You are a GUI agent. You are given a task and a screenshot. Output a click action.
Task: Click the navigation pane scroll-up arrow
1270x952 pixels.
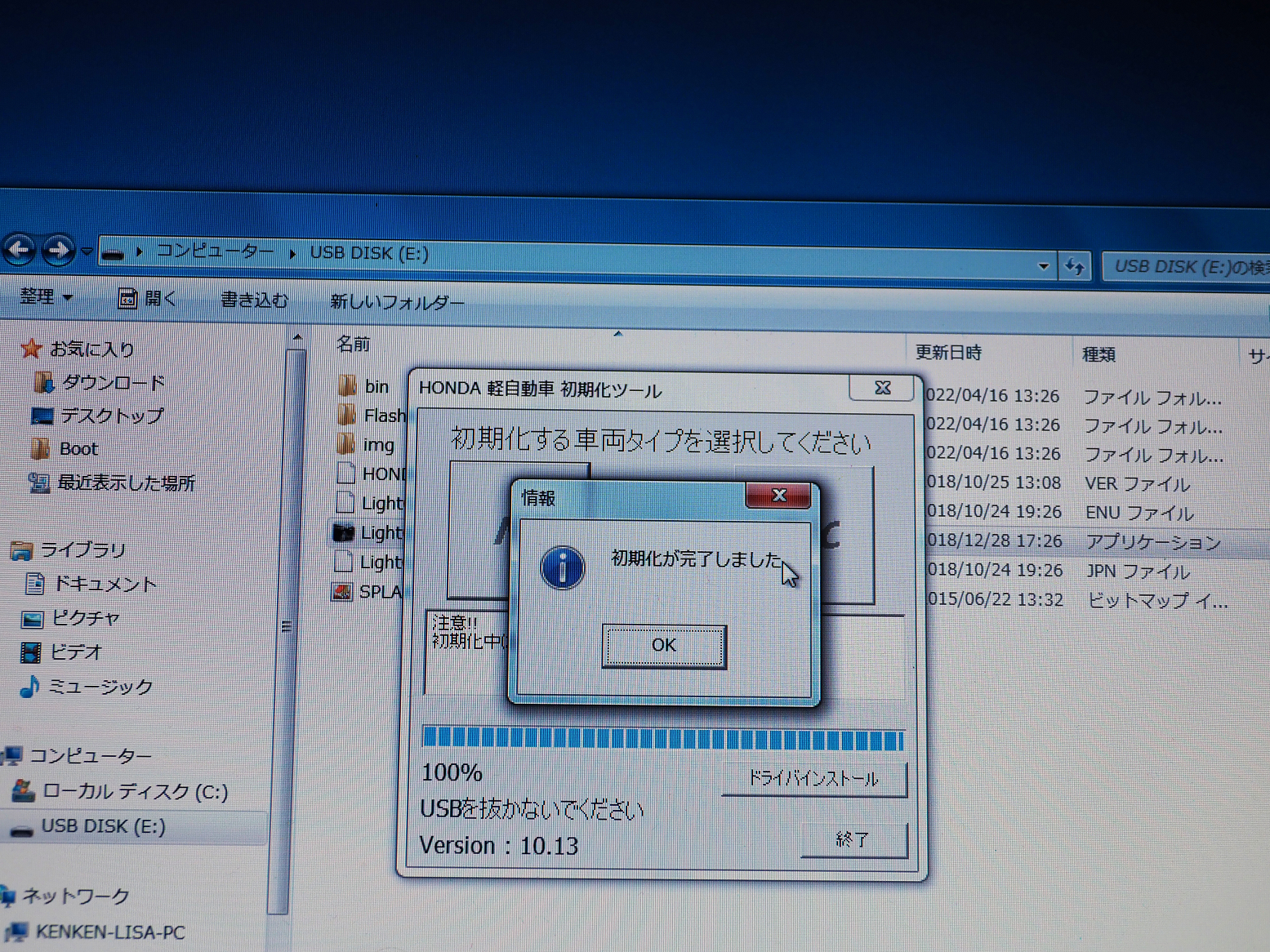296,336
